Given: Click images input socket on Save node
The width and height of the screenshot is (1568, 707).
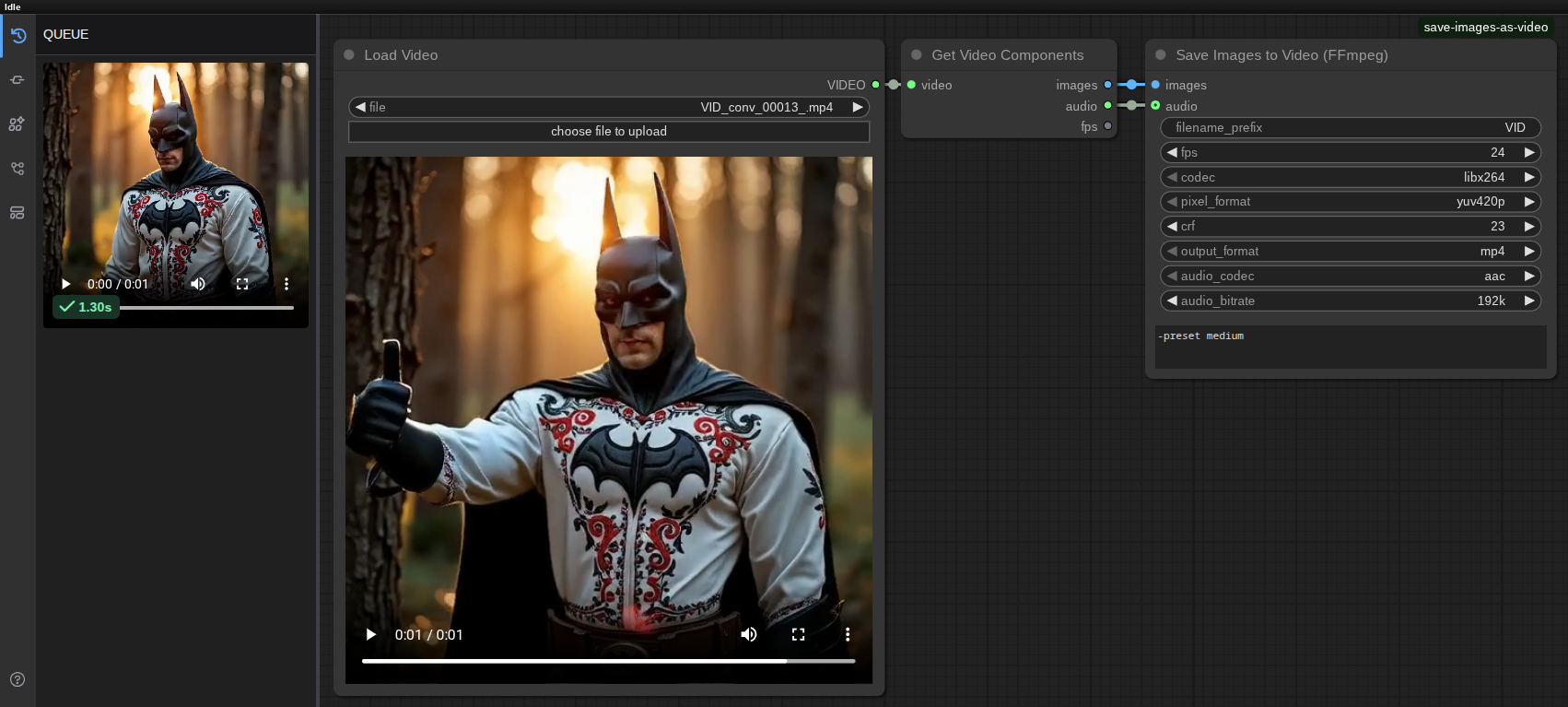Looking at the screenshot, I should (x=1155, y=85).
